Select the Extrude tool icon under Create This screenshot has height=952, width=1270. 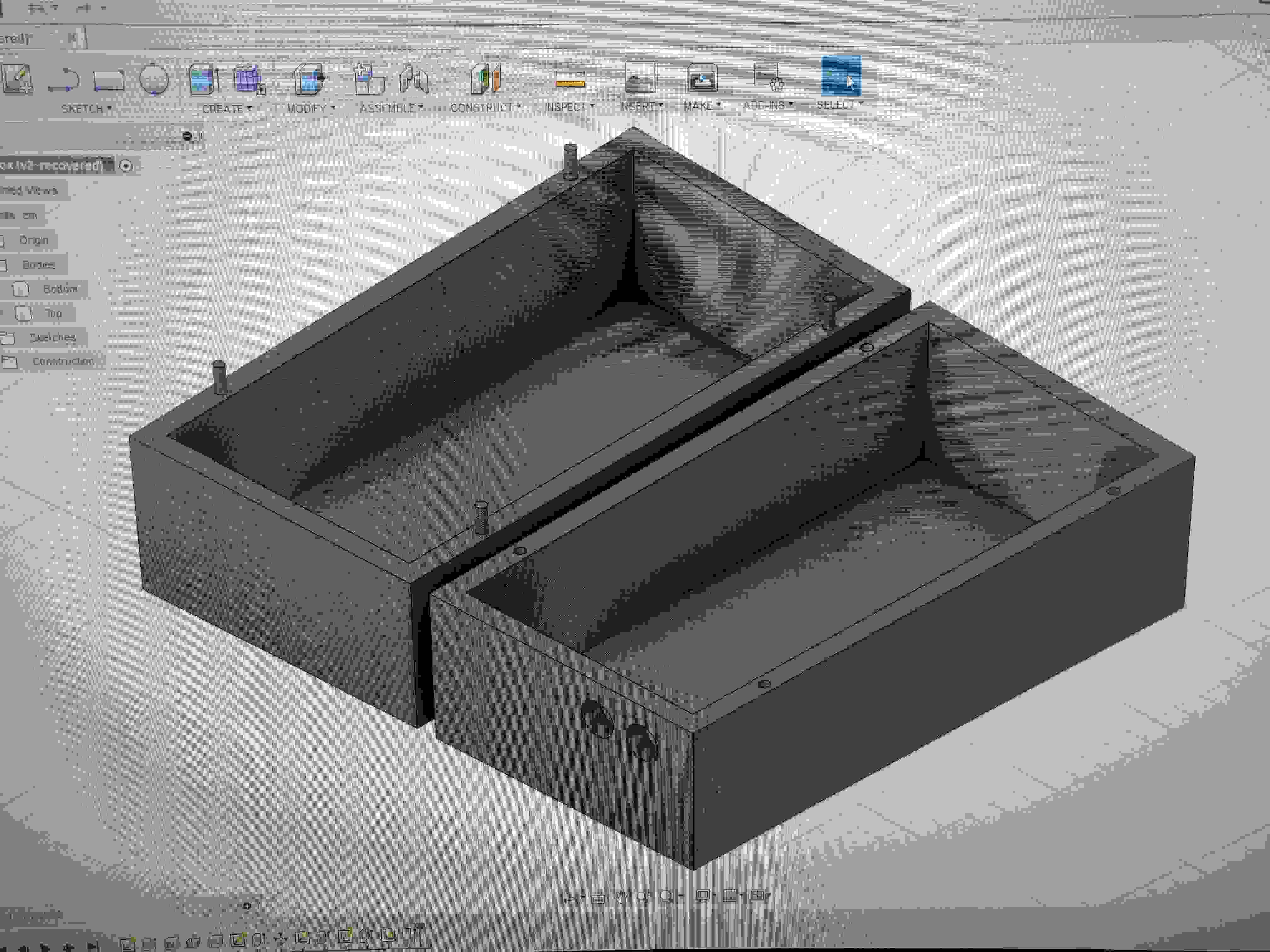point(203,79)
